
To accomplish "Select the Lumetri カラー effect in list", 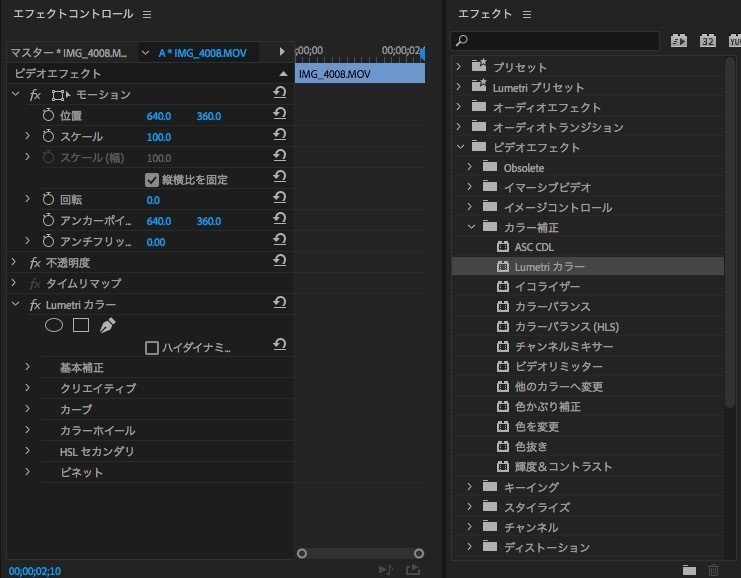I will (x=588, y=267).
